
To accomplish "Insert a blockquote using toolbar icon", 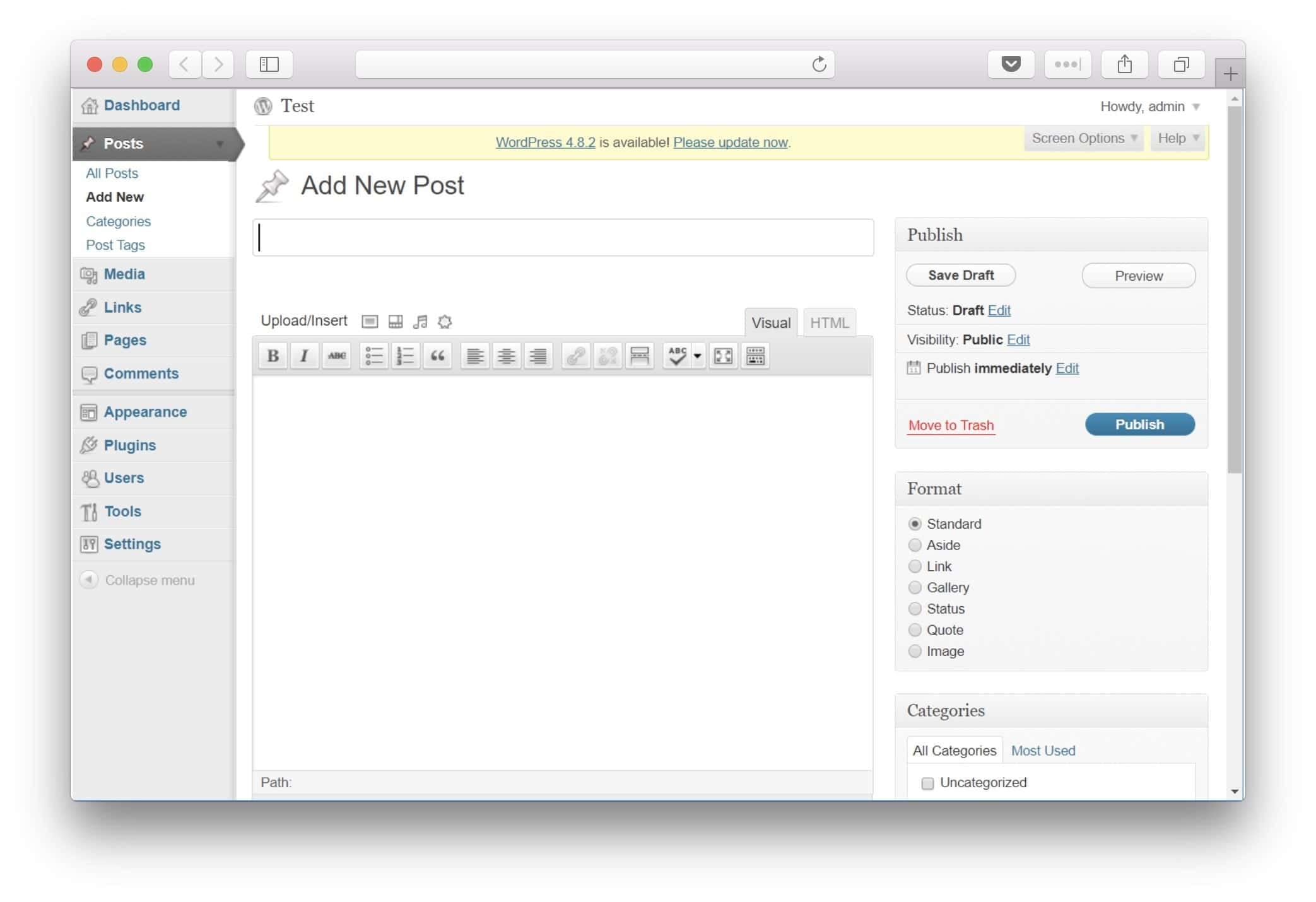I will click(x=437, y=356).
